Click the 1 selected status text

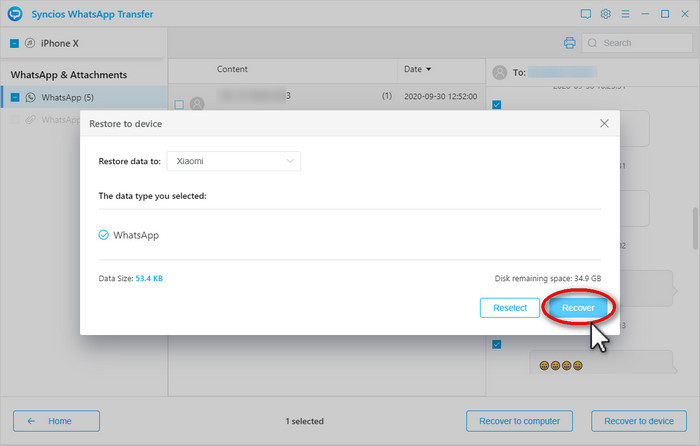[x=304, y=421]
